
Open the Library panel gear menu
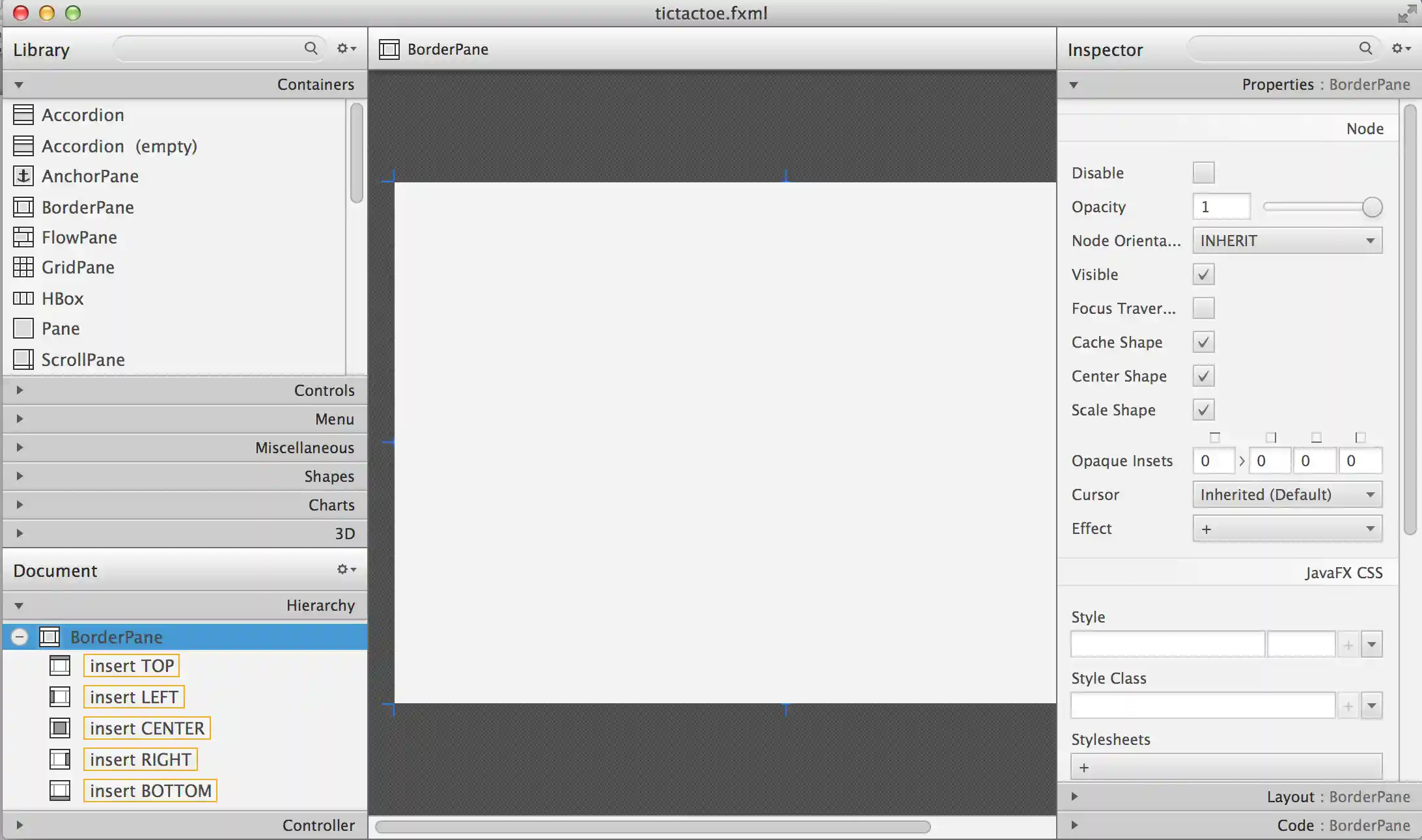[346, 49]
